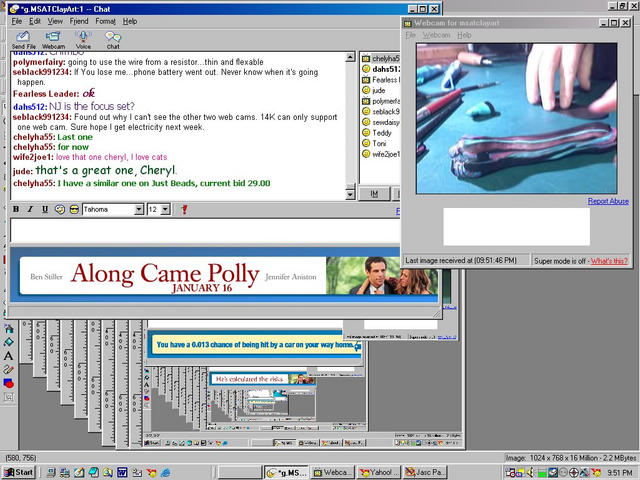640x480 pixels.
Task: Select user sewdaisy in the member list
Action: pyautogui.click(x=381, y=122)
